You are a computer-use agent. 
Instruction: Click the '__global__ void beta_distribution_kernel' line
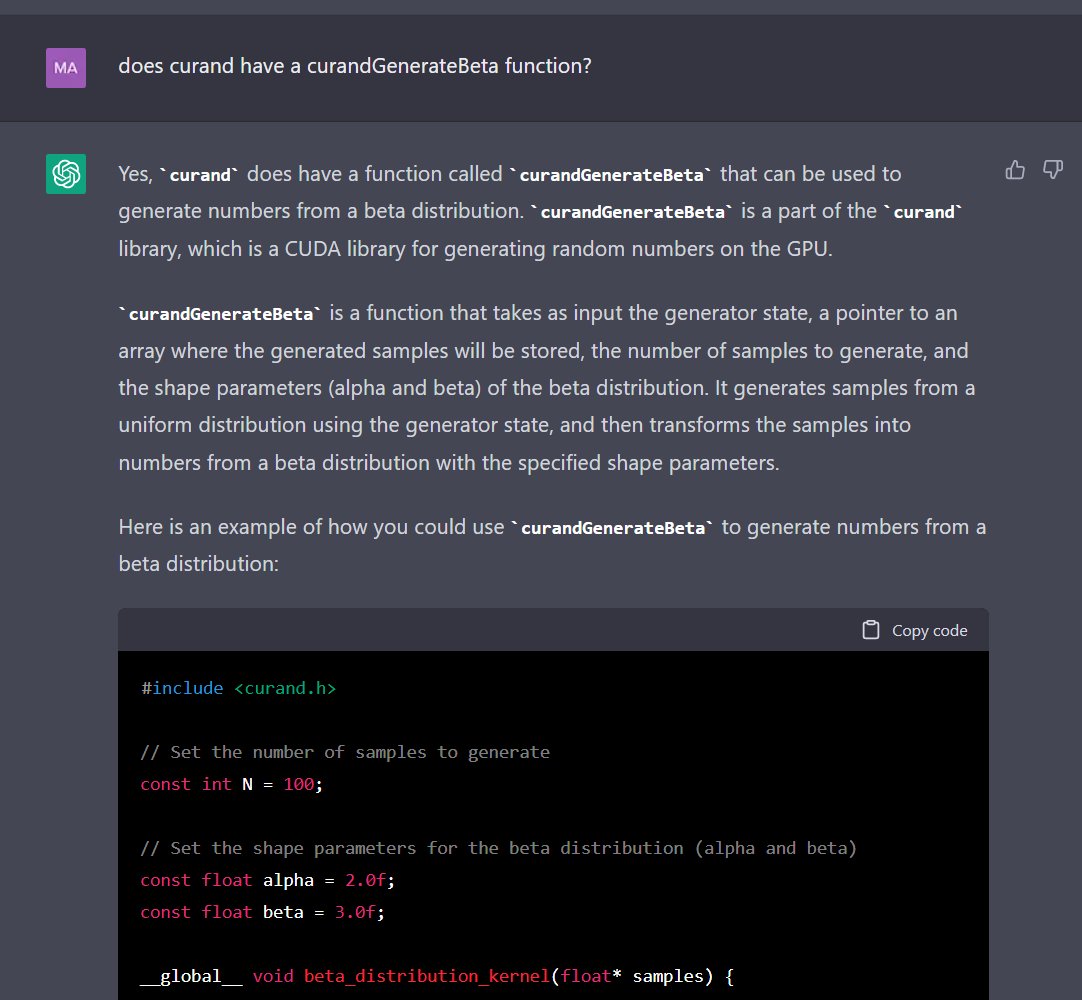coord(437,976)
